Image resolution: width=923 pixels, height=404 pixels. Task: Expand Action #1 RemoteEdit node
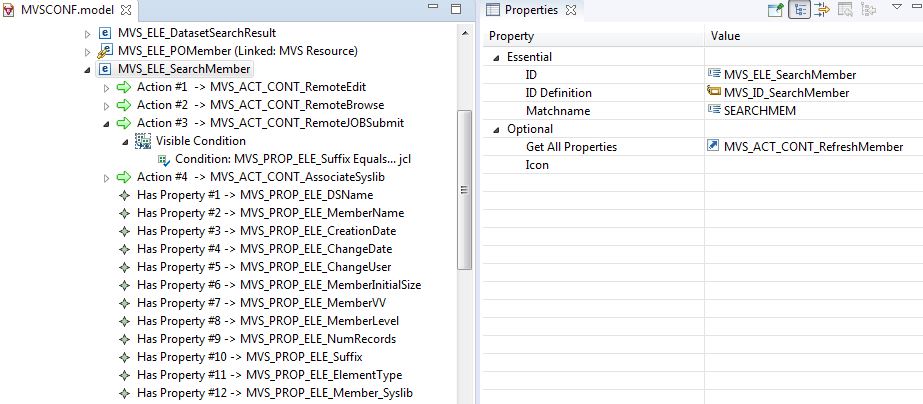tap(107, 88)
